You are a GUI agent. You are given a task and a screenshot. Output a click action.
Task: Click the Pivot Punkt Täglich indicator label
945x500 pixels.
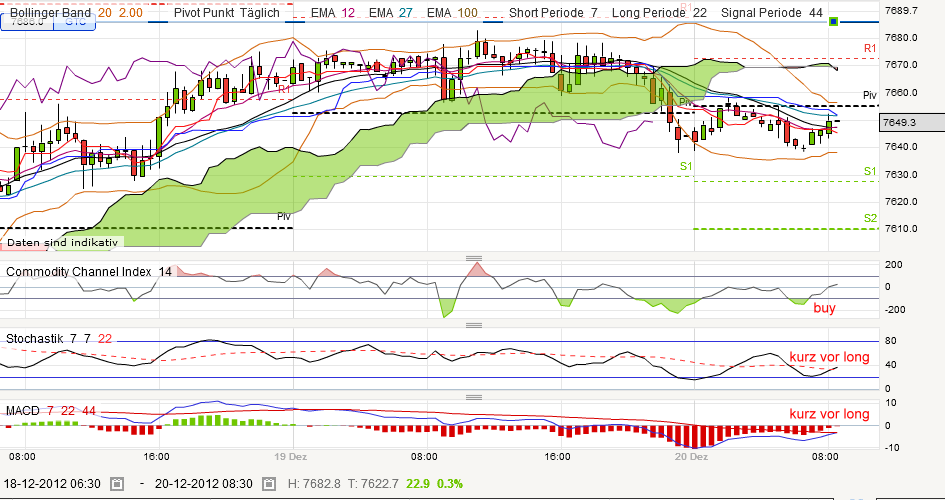point(227,13)
